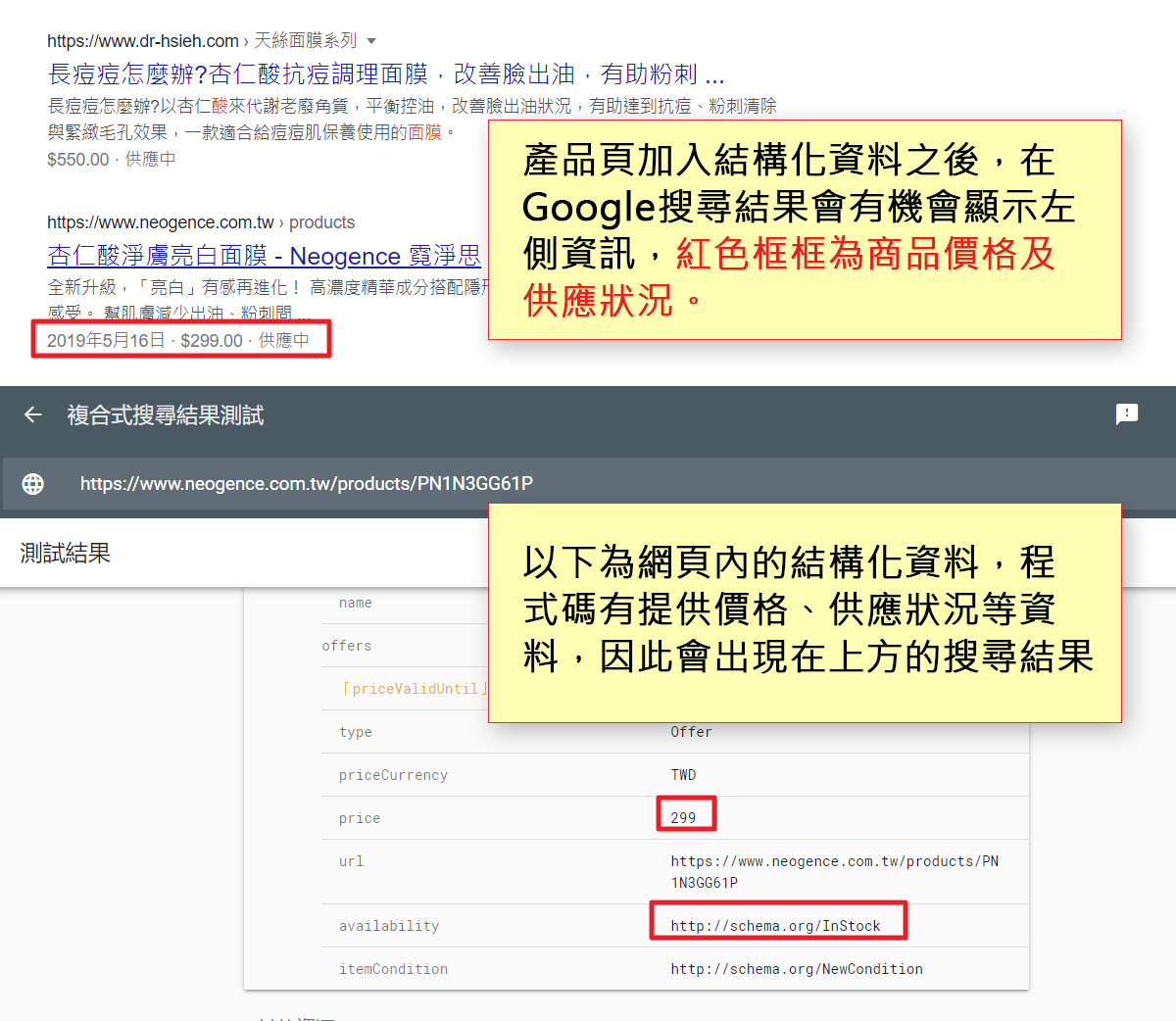Viewport: 1176px width, 1021px height.
Task: Open the dropdown arrow beside 天絲面膜系列
Action: tap(371, 41)
